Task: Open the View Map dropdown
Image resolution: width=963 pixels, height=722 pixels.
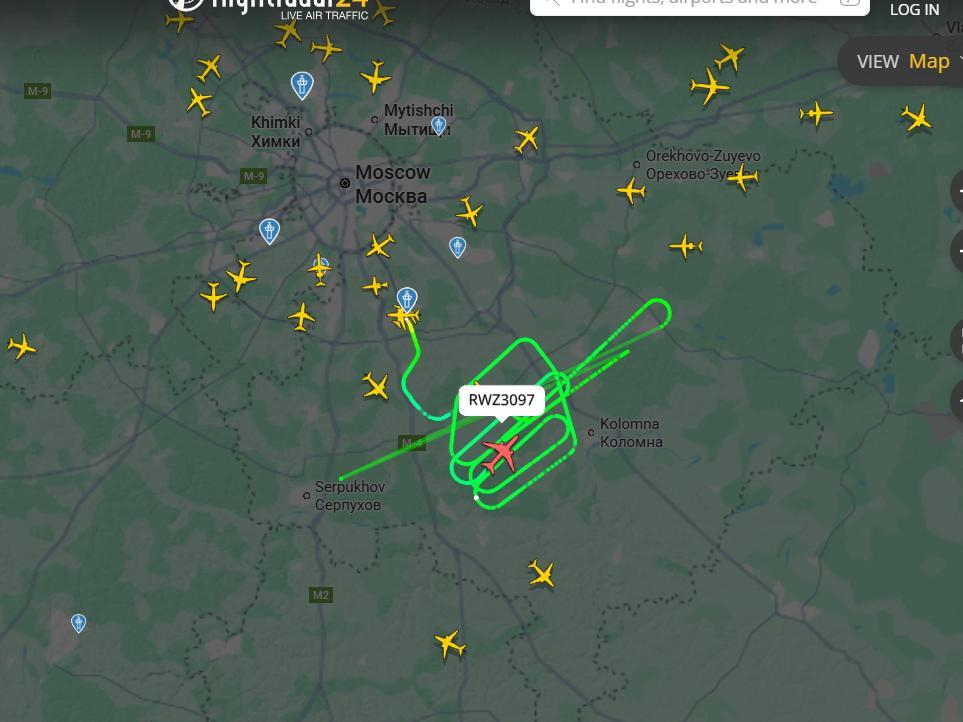Action: coord(902,61)
